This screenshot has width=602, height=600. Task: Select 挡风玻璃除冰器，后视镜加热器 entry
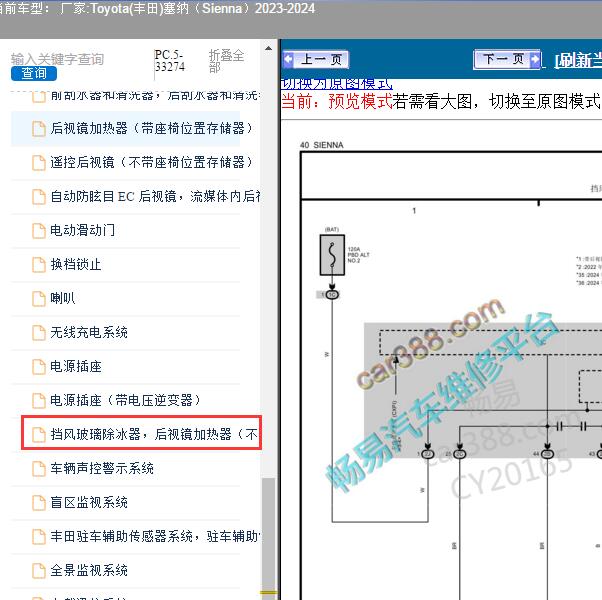point(142,433)
